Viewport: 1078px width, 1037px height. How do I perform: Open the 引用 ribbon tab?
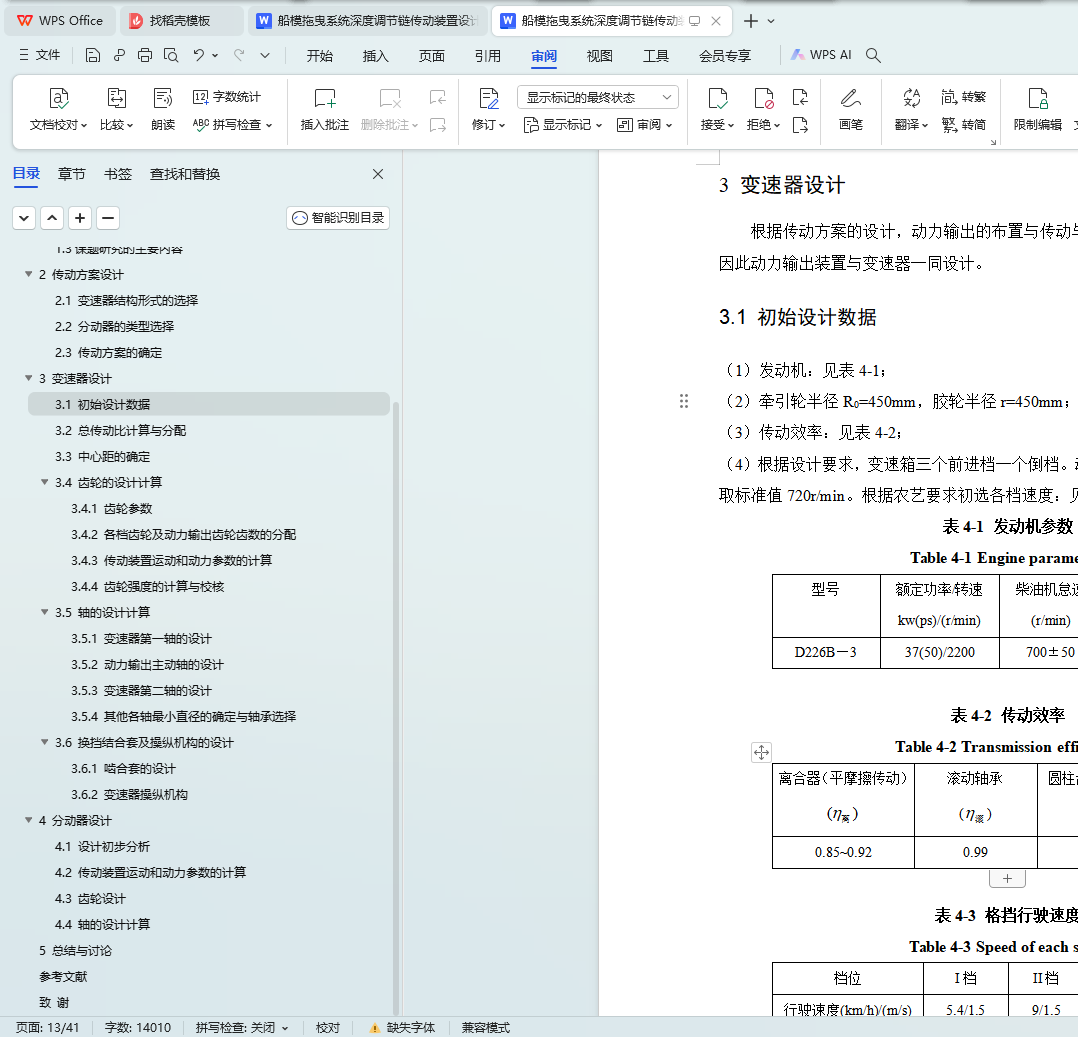(x=487, y=56)
